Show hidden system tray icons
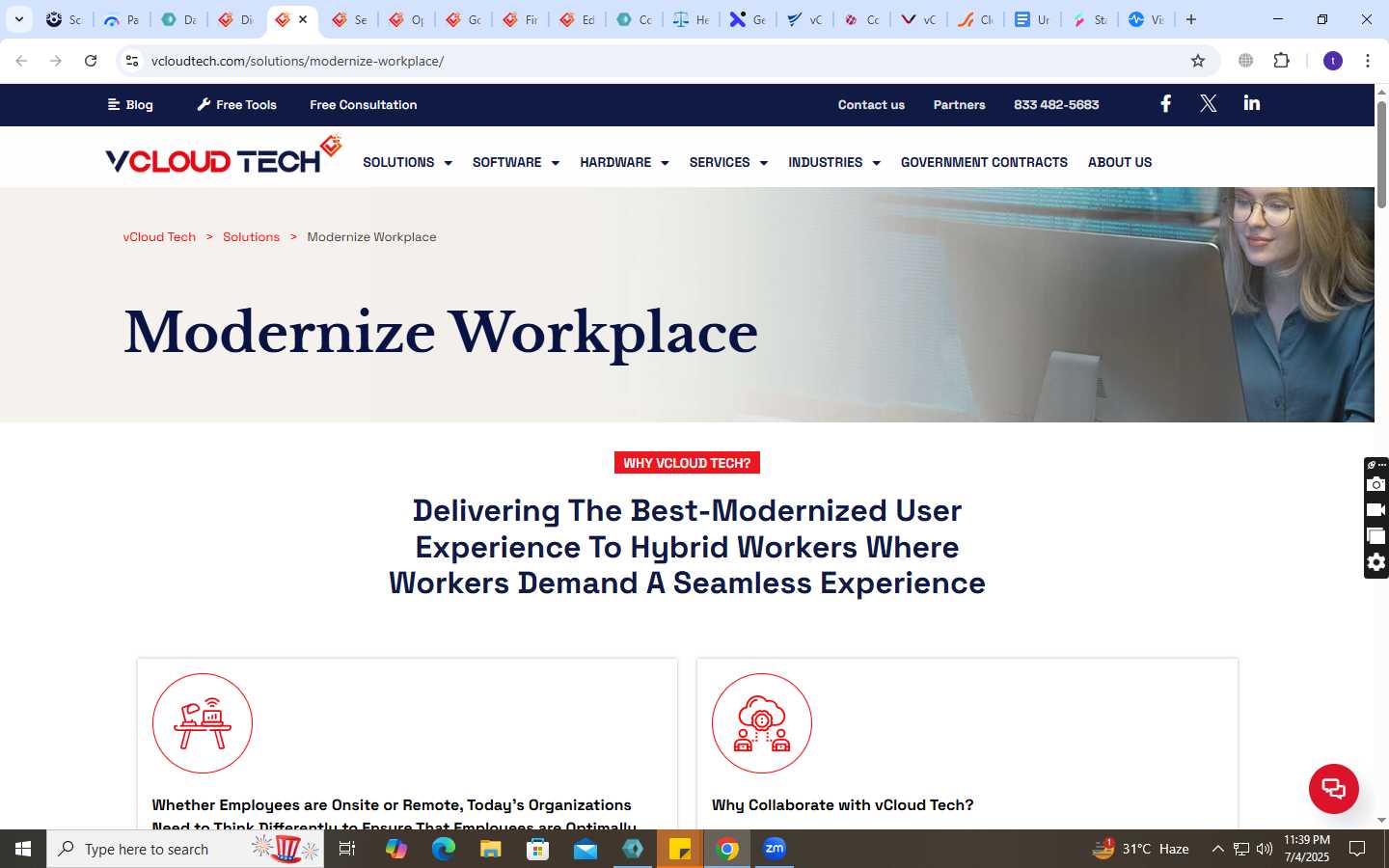 pyautogui.click(x=1217, y=849)
